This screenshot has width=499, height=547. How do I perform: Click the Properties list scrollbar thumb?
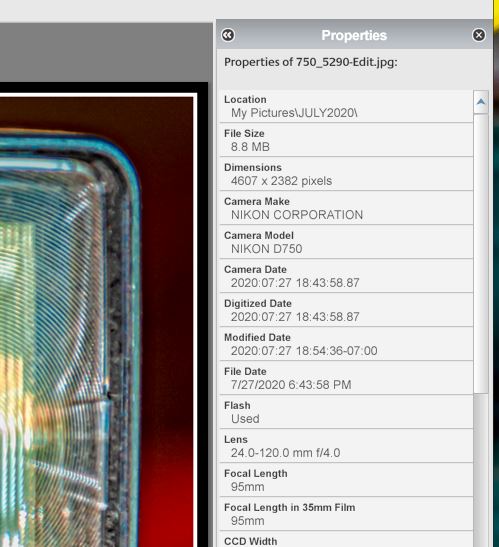point(481,253)
